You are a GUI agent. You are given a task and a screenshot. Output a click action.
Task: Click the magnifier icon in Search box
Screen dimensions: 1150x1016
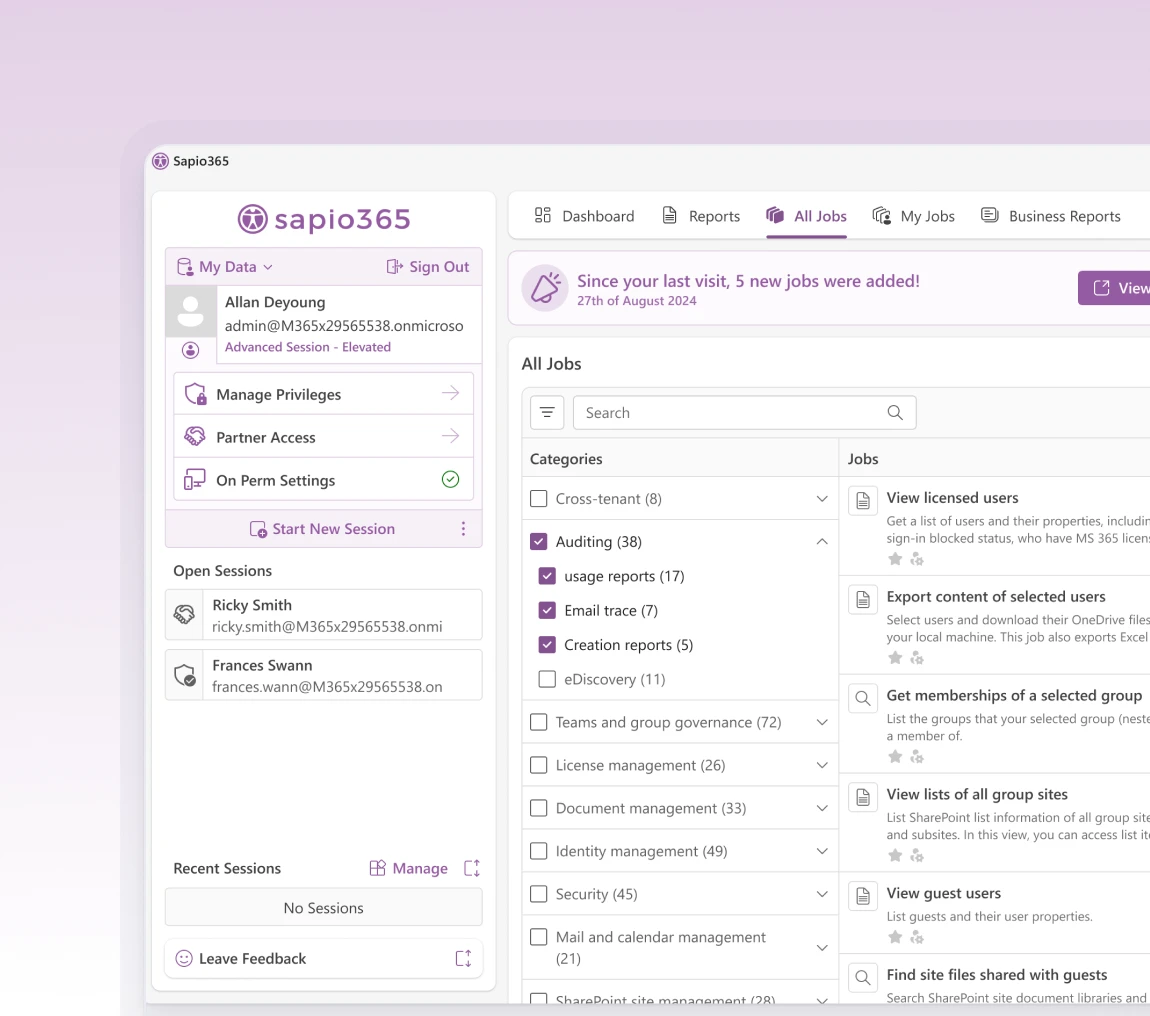click(895, 412)
